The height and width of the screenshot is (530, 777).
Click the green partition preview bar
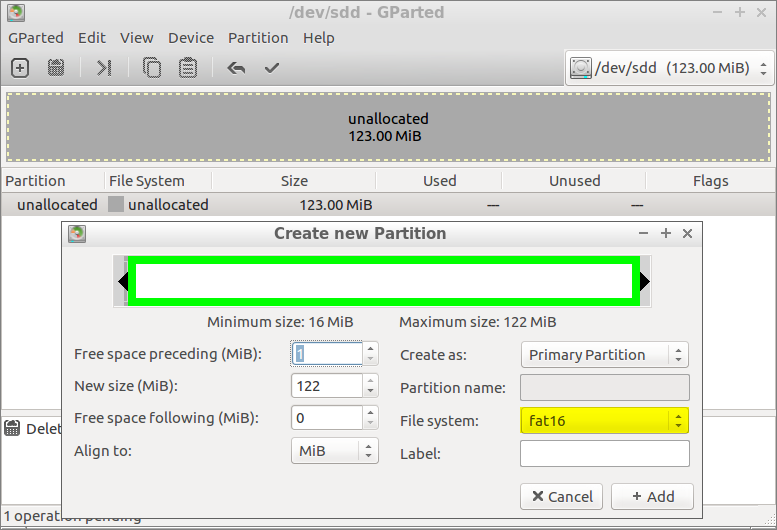point(384,281)
